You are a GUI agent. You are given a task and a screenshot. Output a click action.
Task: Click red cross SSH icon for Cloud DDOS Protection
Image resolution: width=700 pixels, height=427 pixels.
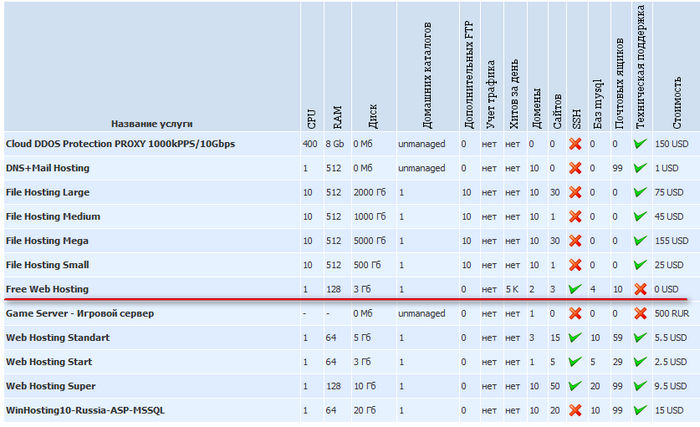(x=575, y=144)
